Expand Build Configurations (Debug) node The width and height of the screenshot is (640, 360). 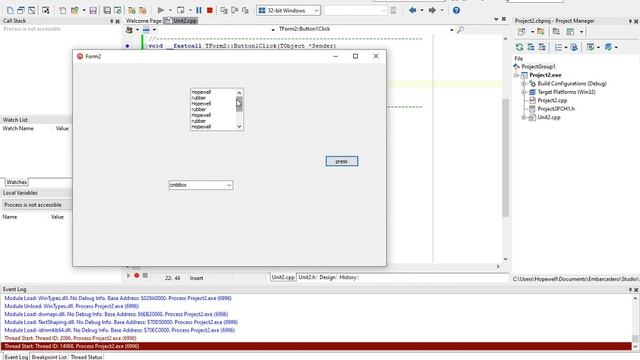tap(524, 83)
